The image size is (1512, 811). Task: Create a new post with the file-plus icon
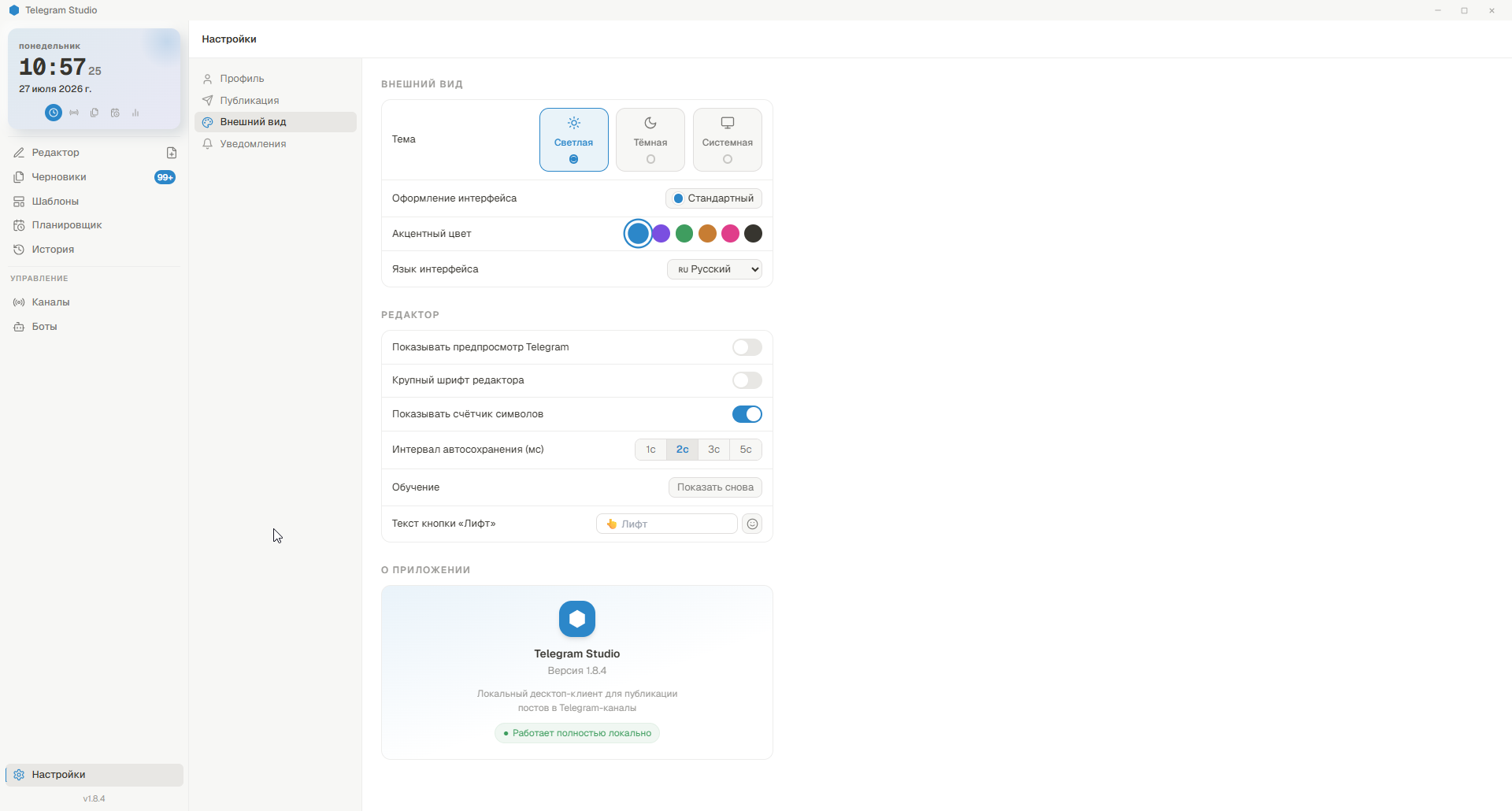pos(172,153)
